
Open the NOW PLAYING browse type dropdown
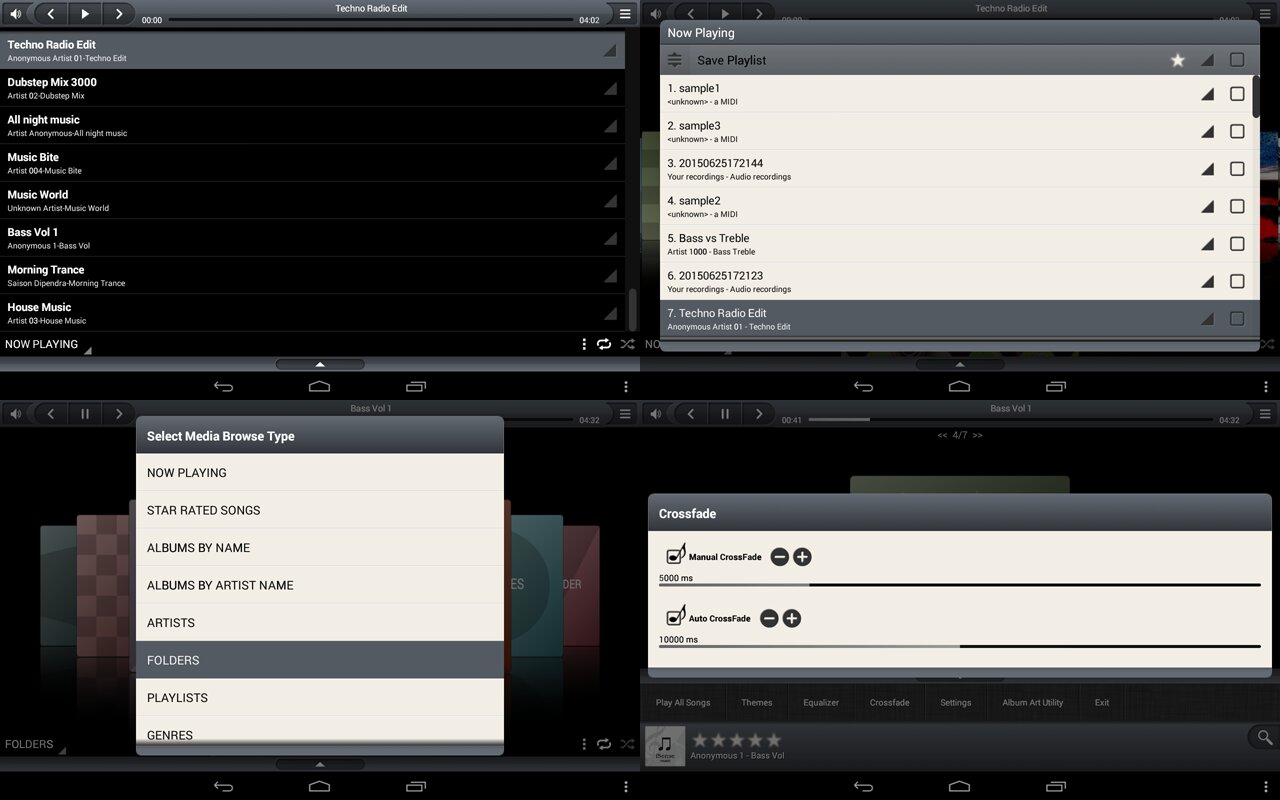pos(46,345)
